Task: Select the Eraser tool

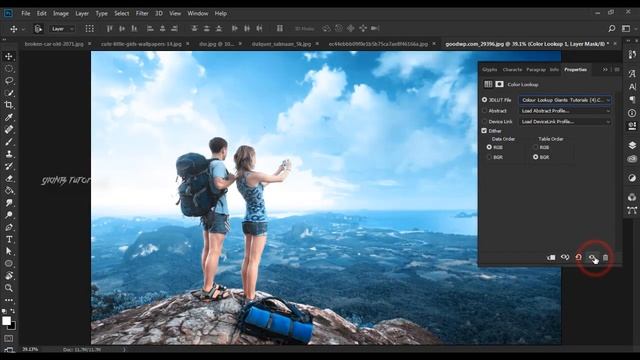Action: (9, 178)
